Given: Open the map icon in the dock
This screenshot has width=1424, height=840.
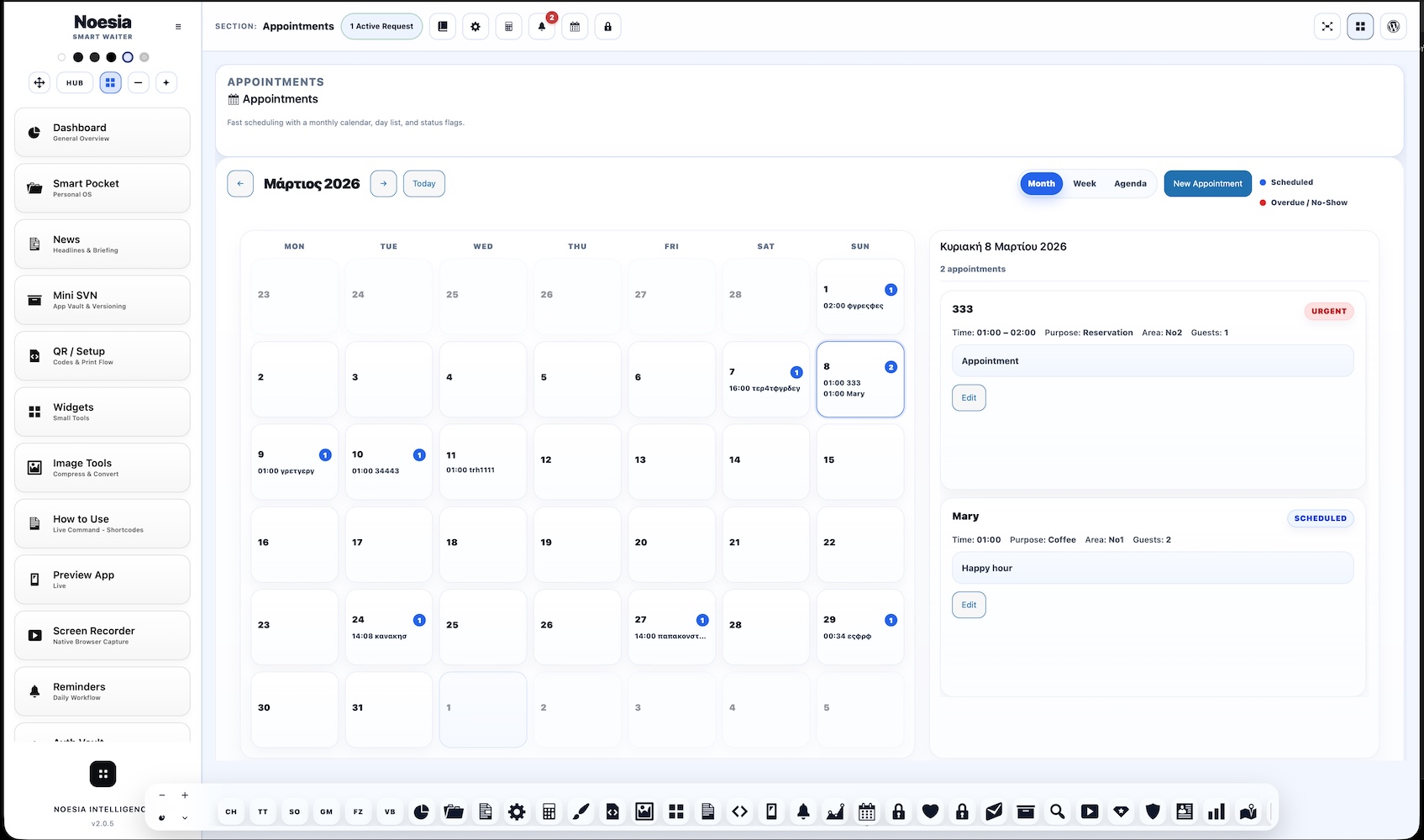Looking at the screenshot, I should click(1248, 811).
